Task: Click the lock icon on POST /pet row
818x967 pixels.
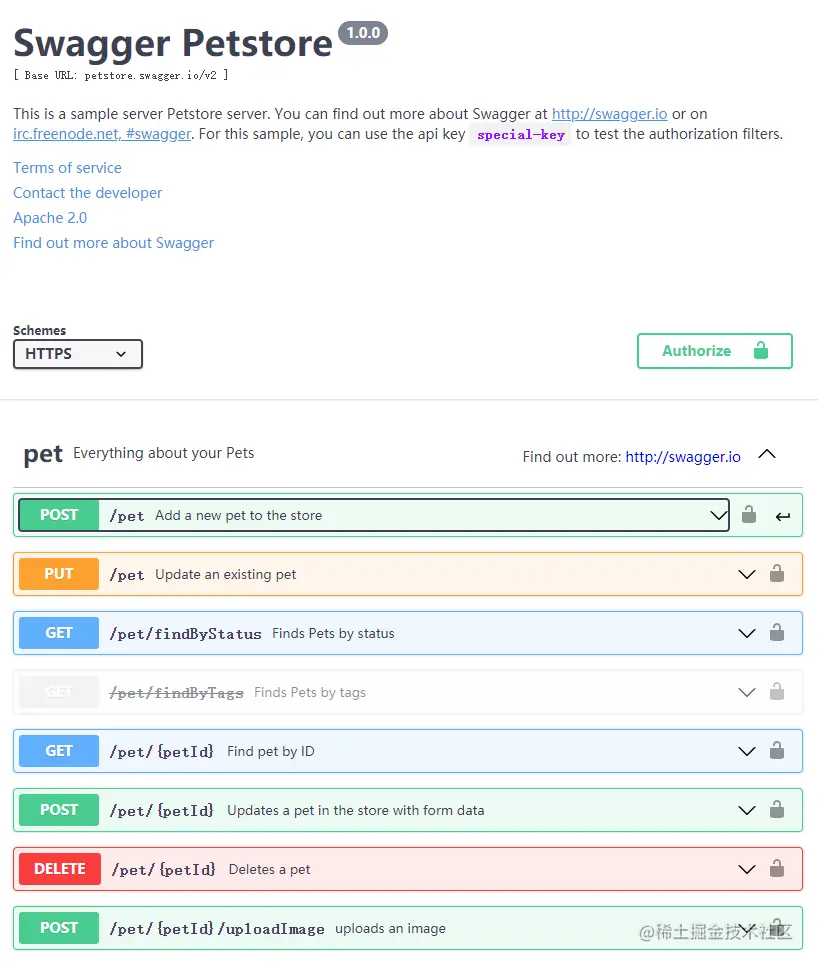Action: pyautogui.click(x=749, y=514)
